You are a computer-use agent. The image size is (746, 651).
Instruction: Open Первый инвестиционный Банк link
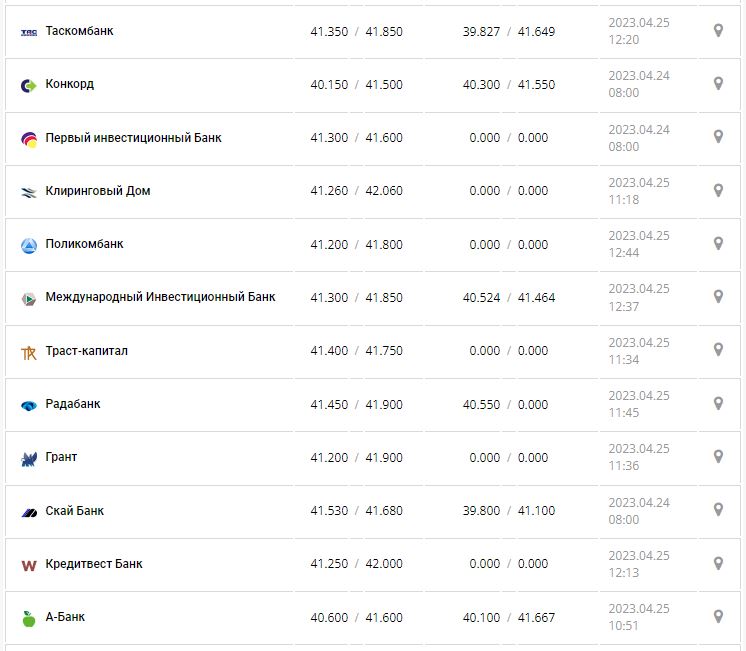click(x=133, y=137)
